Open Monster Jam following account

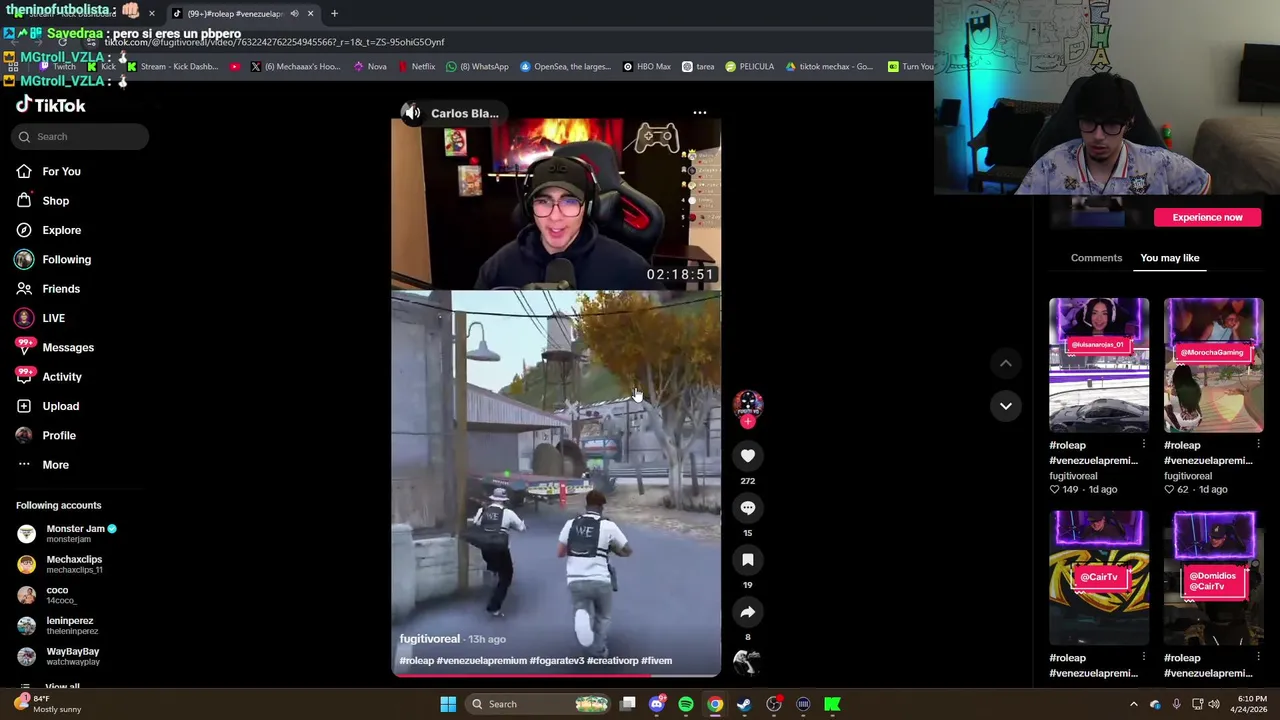click(68, 534)
